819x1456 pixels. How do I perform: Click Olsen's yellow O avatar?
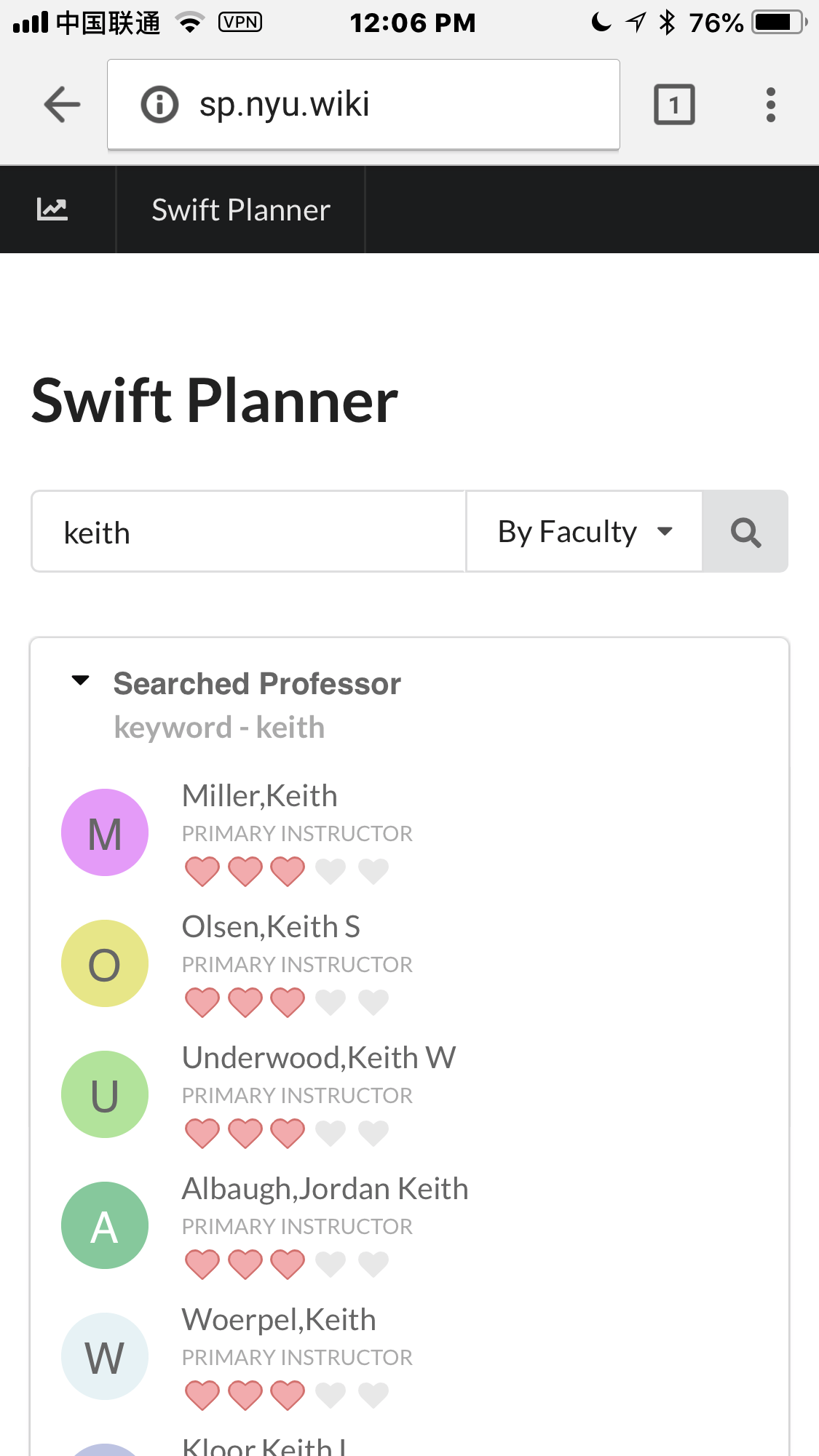click(105, 963)
